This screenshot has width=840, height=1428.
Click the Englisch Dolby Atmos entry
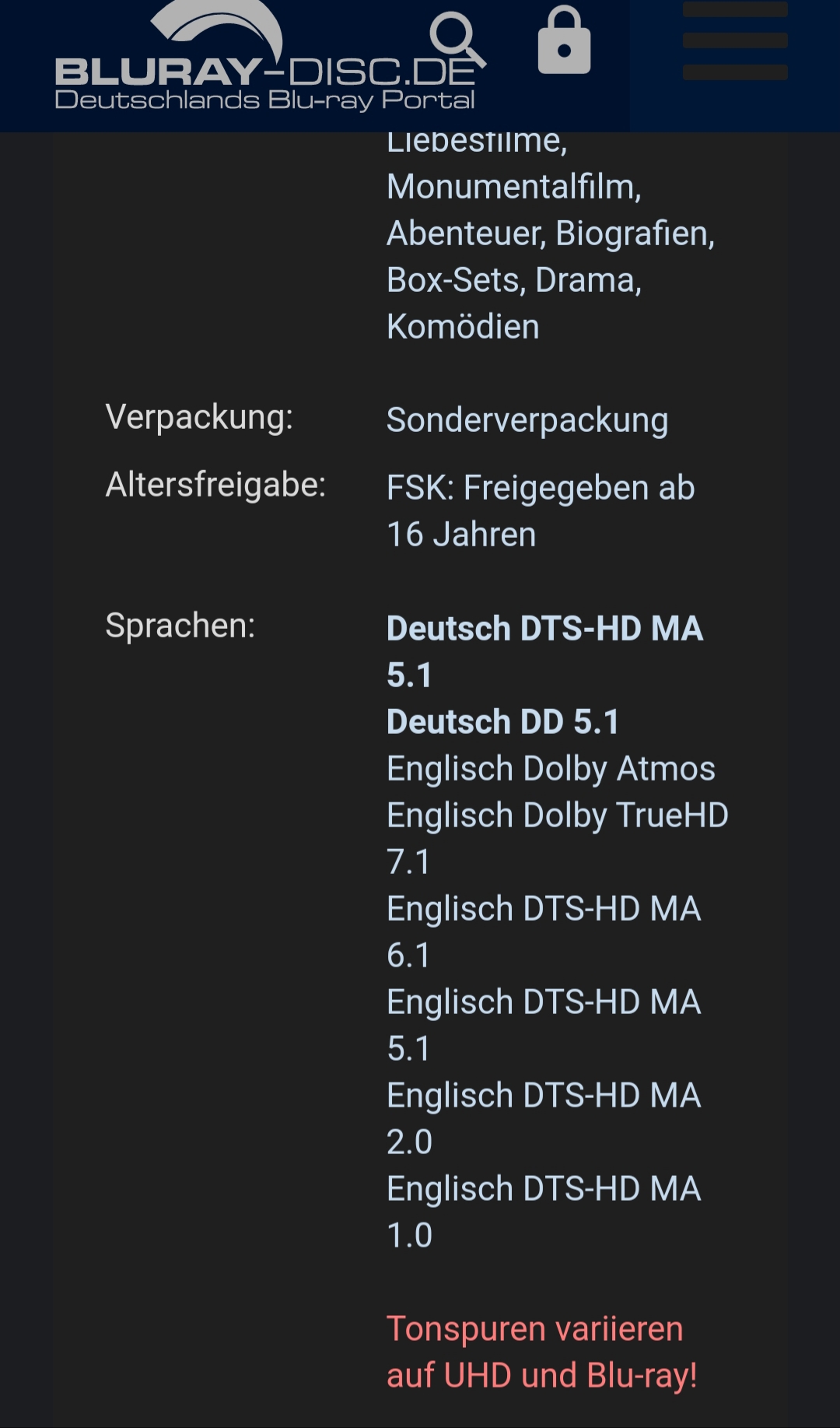pos(551,770)
